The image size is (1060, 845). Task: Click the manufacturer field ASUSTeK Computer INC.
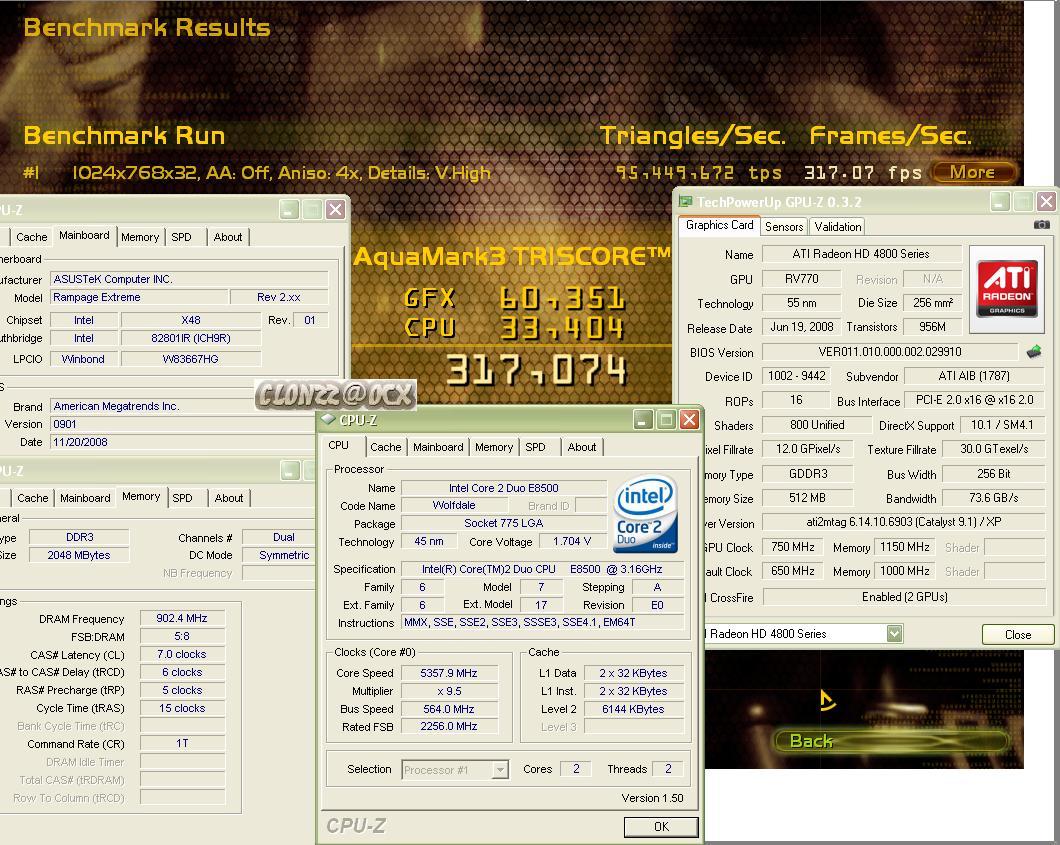189,279
